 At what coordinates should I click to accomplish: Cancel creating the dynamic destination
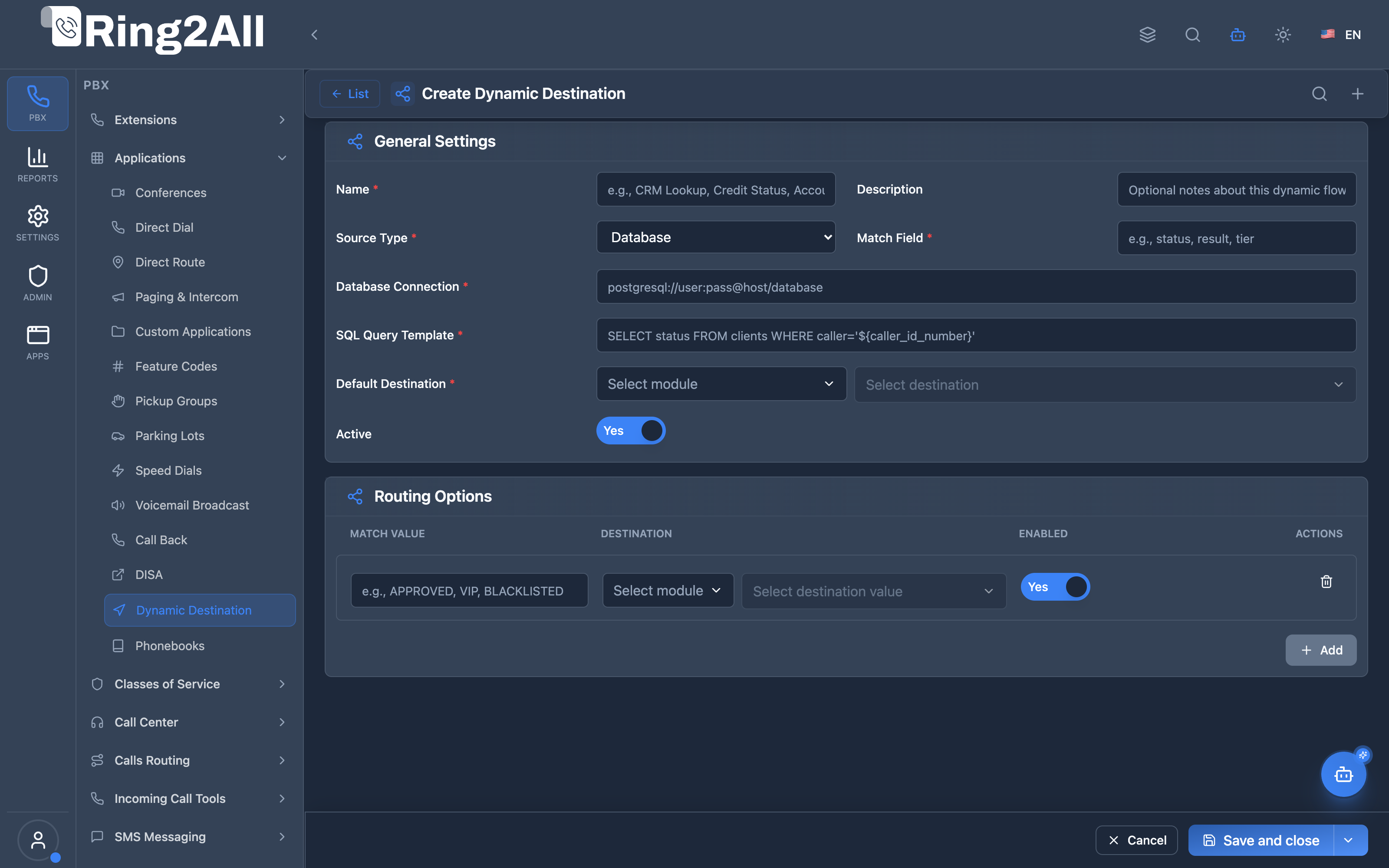(x=1136, y=841)
